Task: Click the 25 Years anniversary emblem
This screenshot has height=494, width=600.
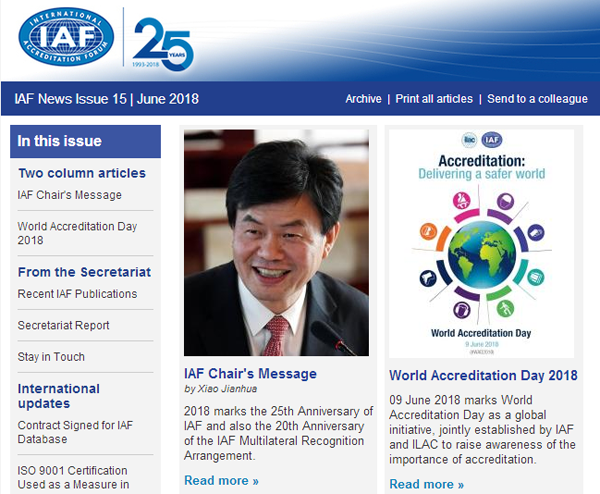Action: 161,42
